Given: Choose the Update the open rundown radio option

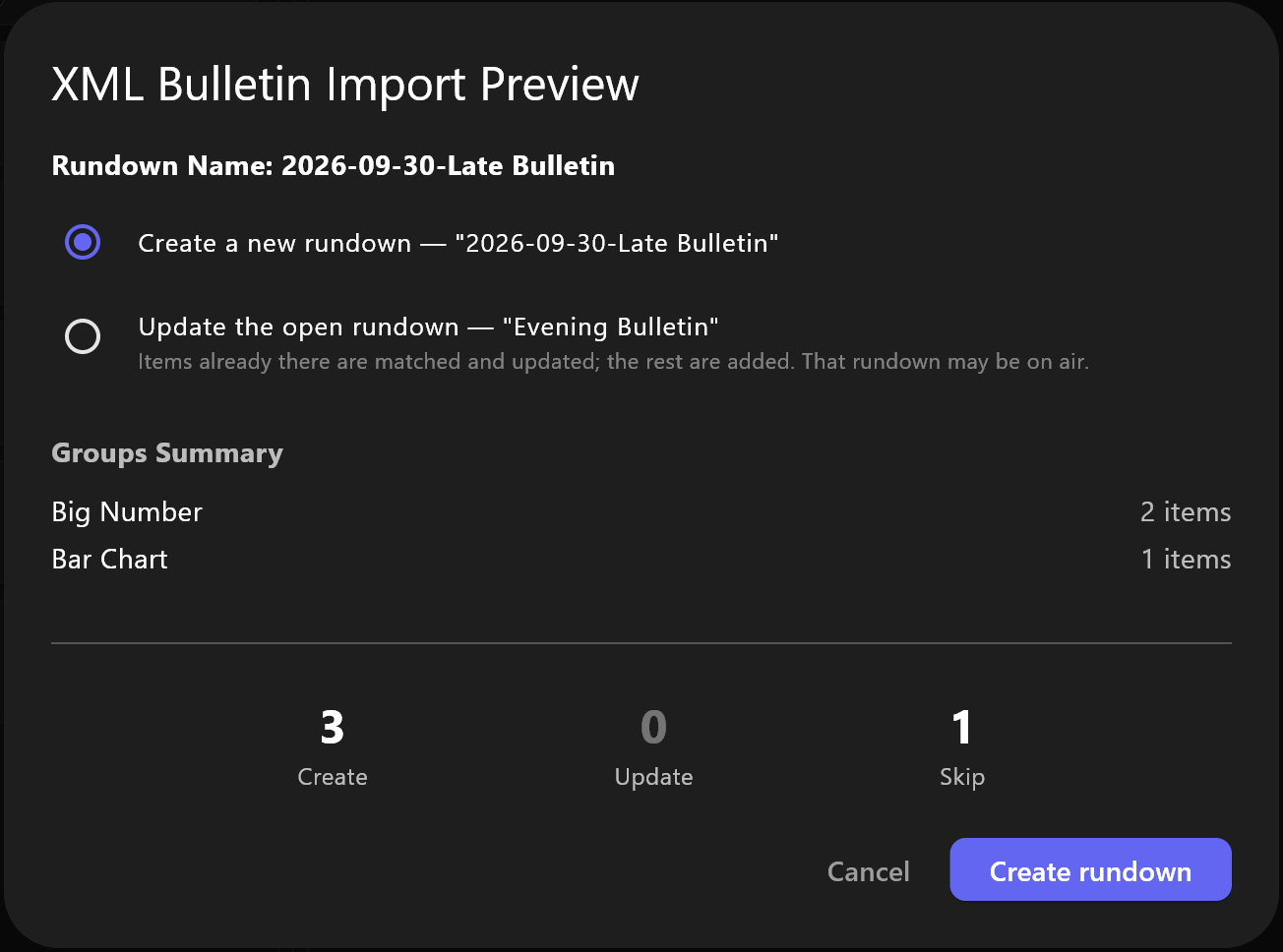Looking at the screenshot, I should [83, 336].
